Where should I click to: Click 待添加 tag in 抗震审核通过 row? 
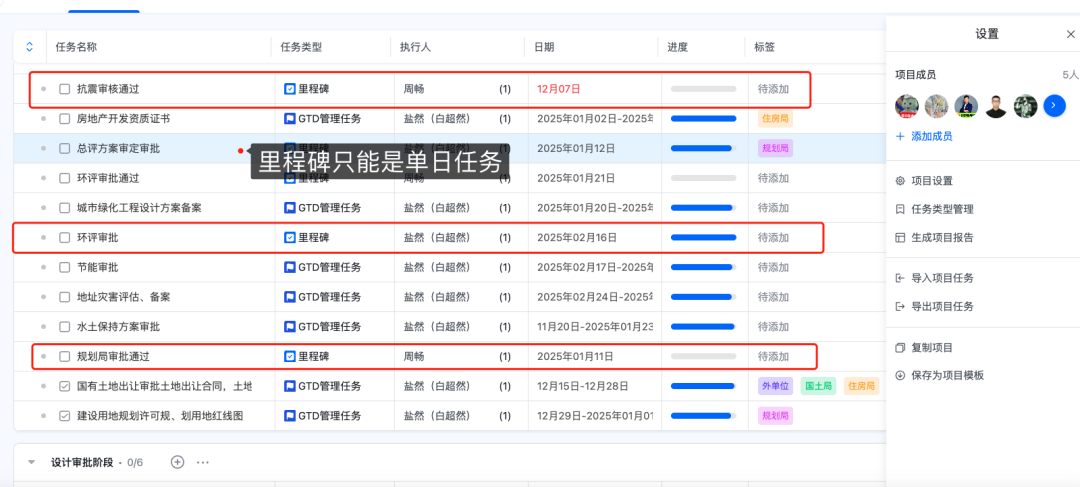(x=773, y=89)
